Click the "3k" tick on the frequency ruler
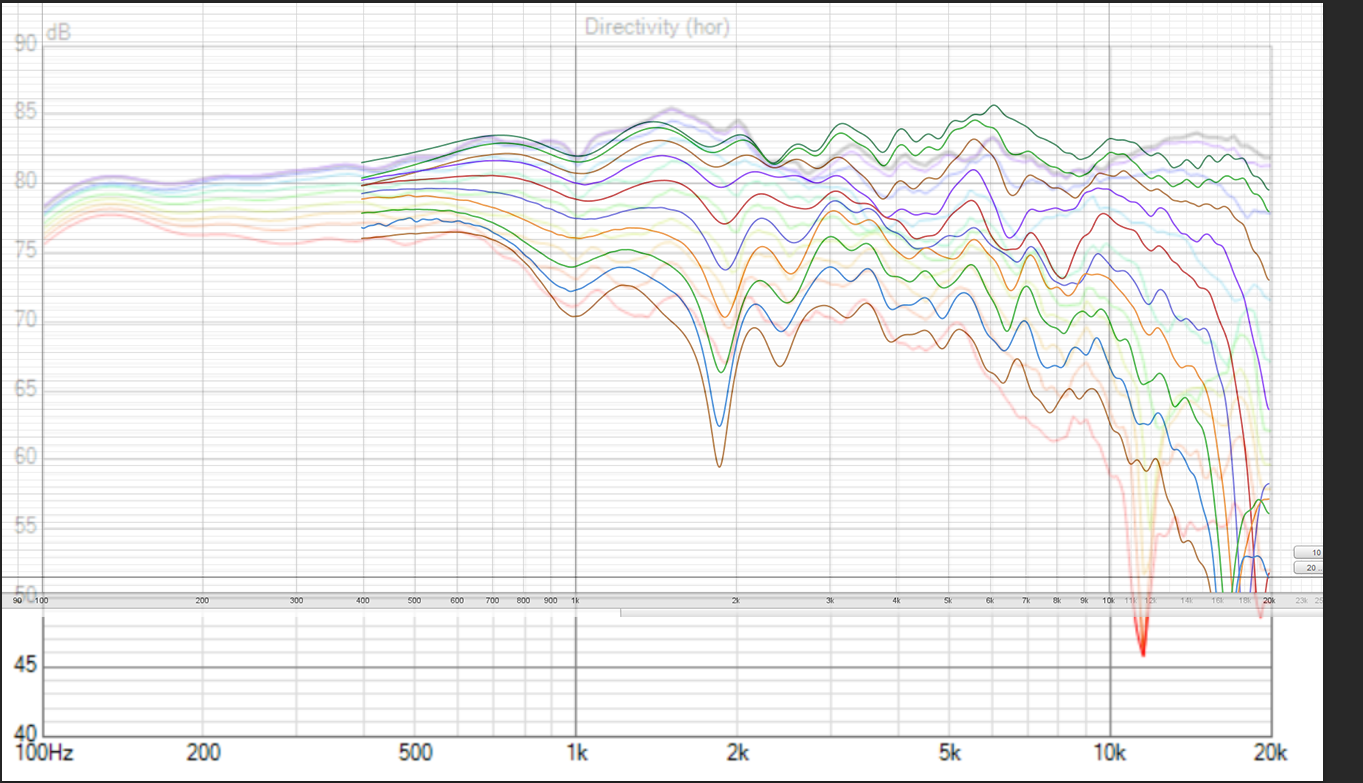Viewport: 1363px width, 783px height. click(830, 600)
